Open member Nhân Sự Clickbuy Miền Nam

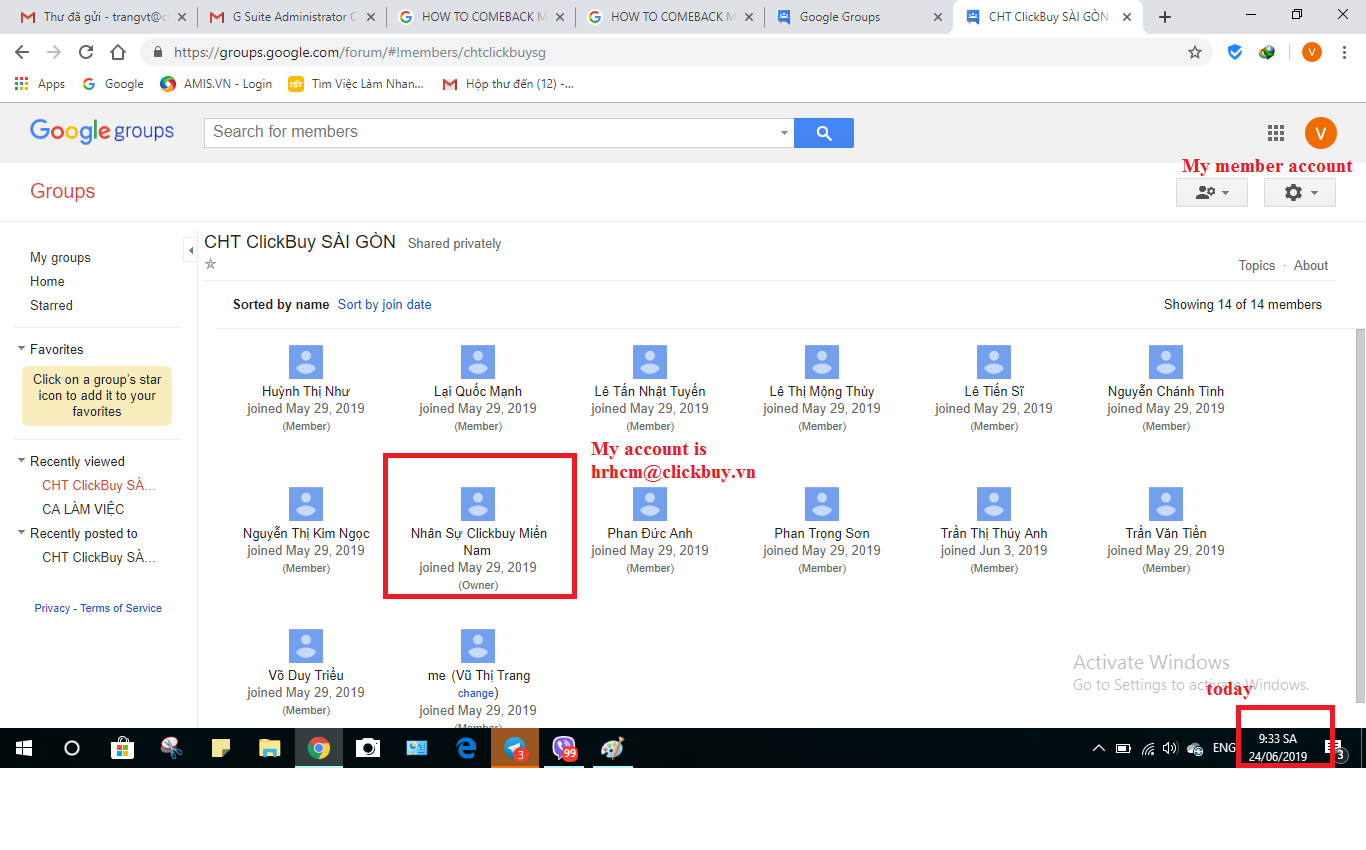(478, 542)
